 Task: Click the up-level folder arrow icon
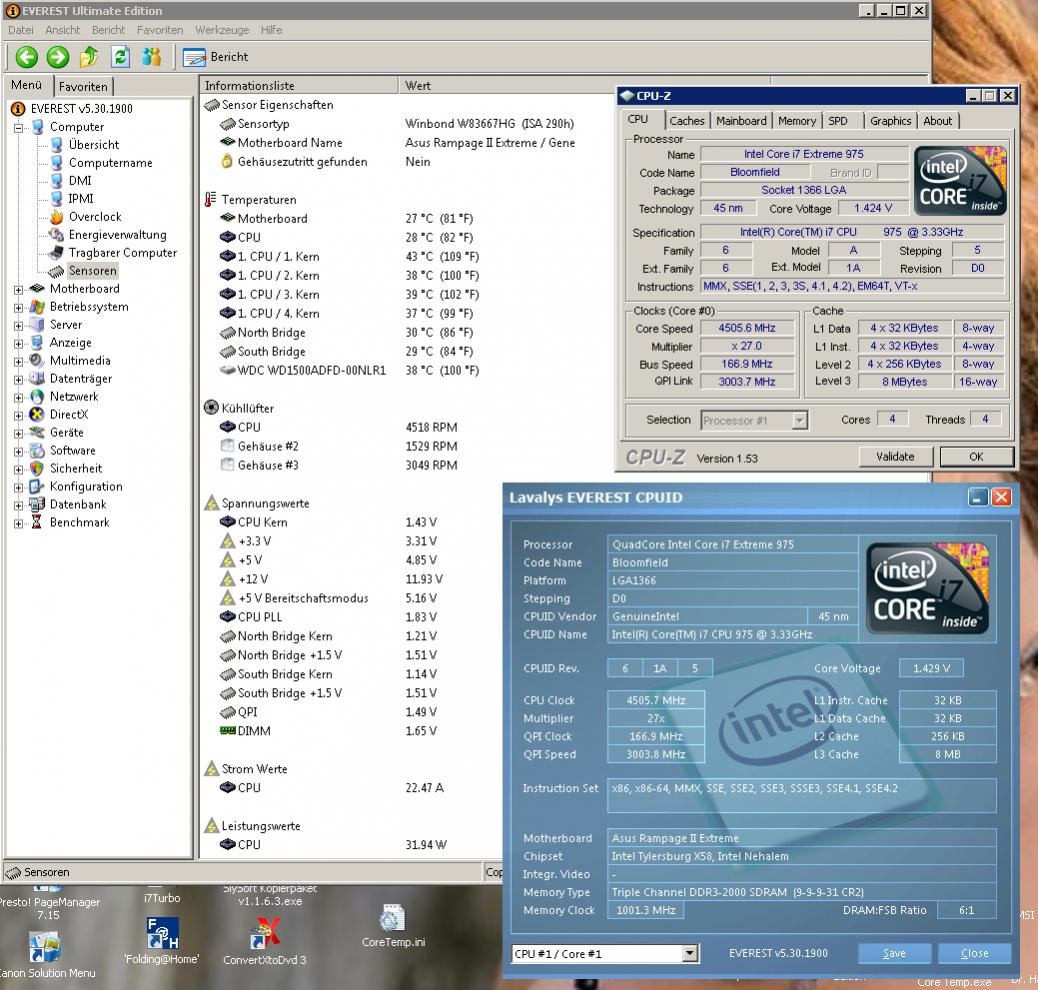tap(89, 57)
